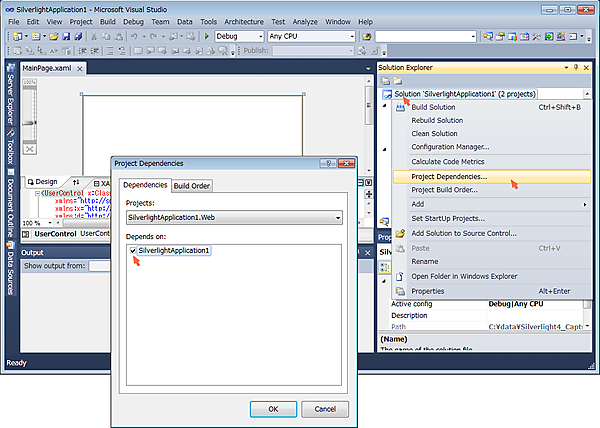Click the help icon in the dialog title
This screenshot has height=428, width=600.
[328, 163]
